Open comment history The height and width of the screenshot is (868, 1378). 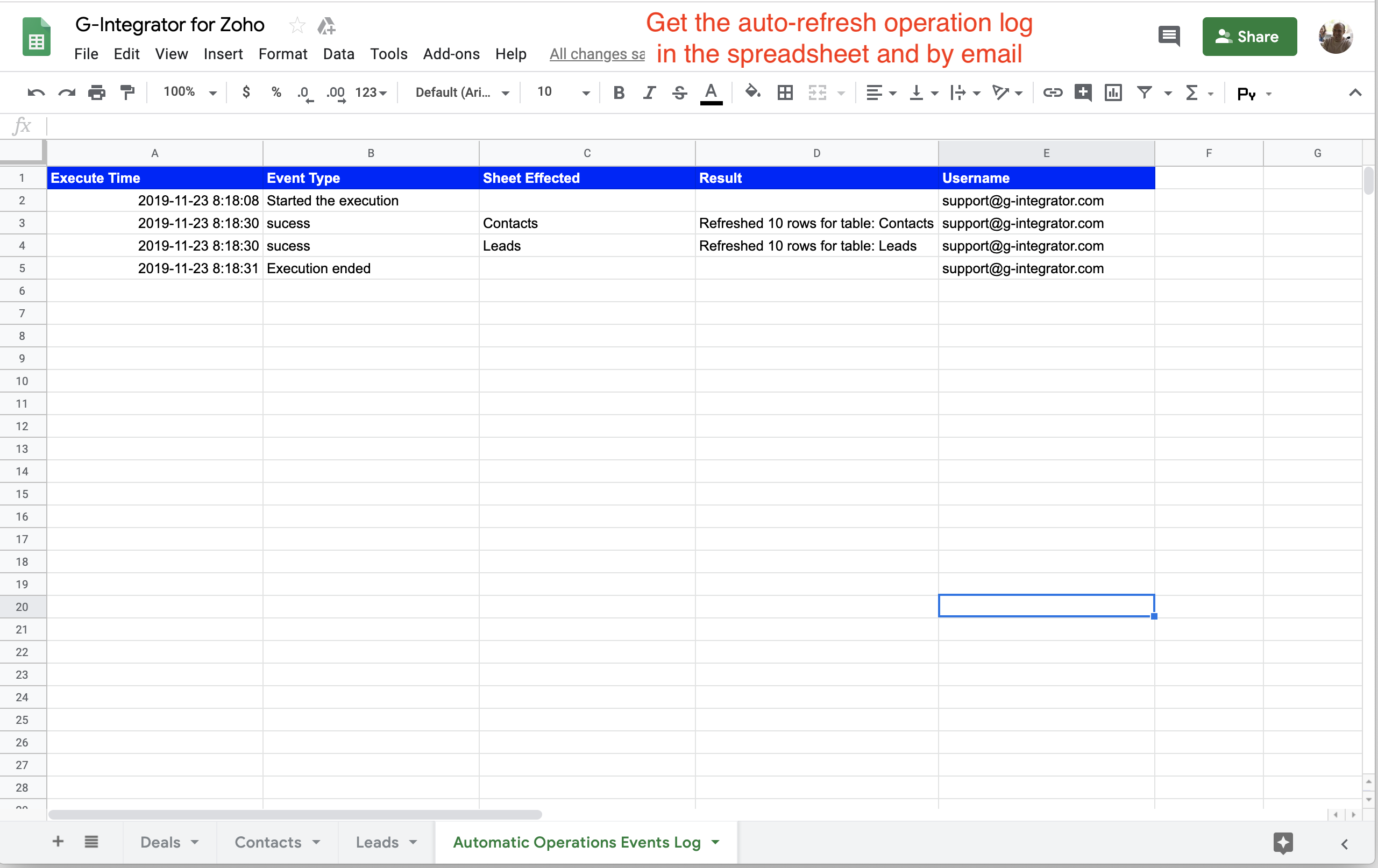point(1169,36)
